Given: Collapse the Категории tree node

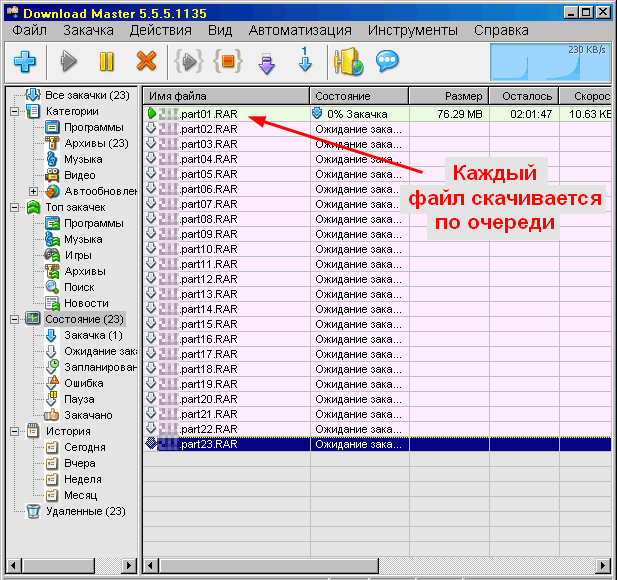Looking at the screenshot, I should [x=15, y=111].
